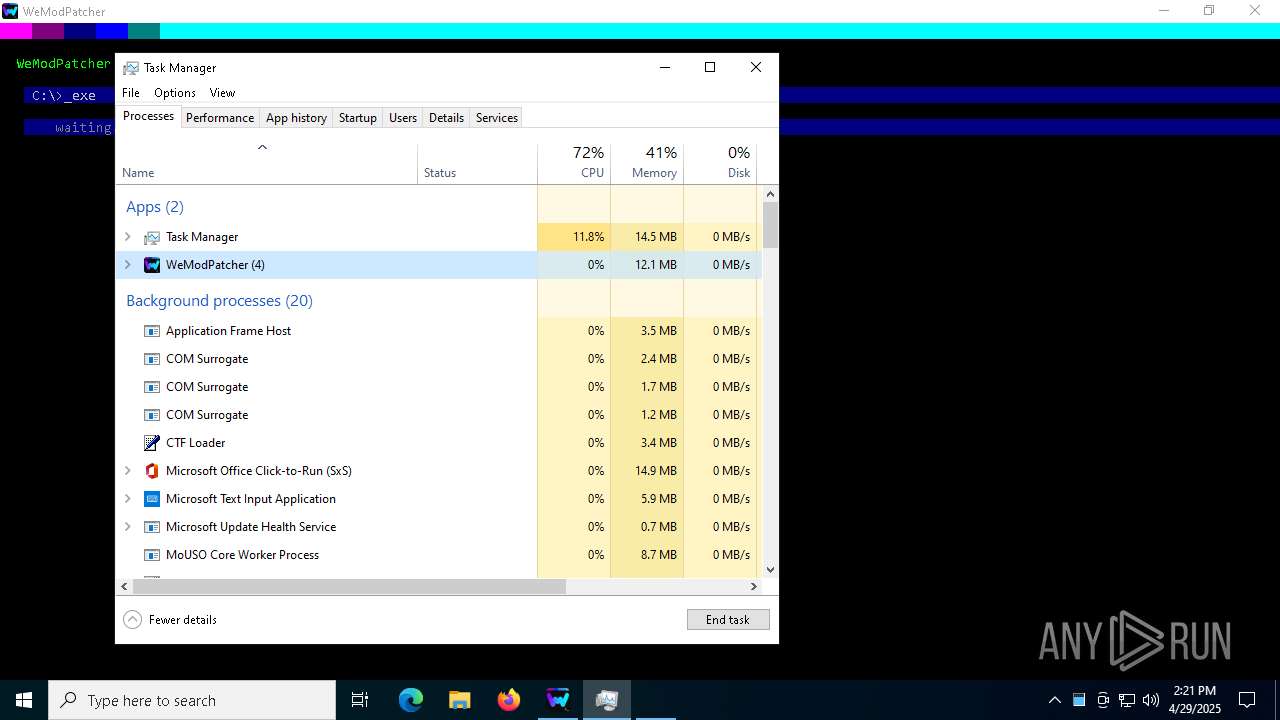1280x720 pixels.
Task: Click WeModPatcher window title icon
Action: click(x=10, y=11)
